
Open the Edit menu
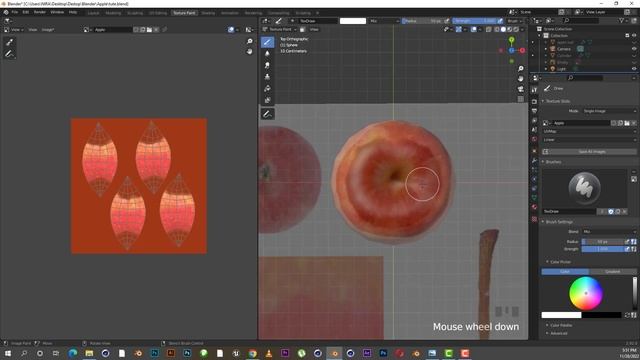26,12
